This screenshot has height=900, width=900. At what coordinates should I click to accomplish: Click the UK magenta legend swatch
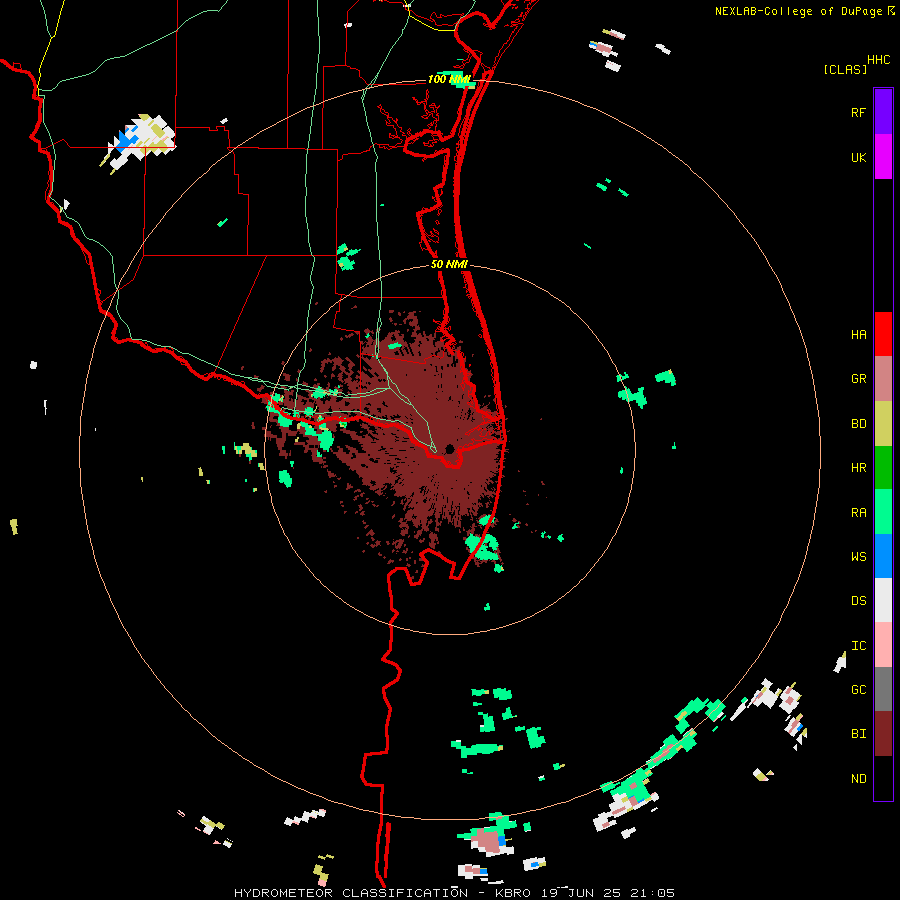click(x=883, y=157)
